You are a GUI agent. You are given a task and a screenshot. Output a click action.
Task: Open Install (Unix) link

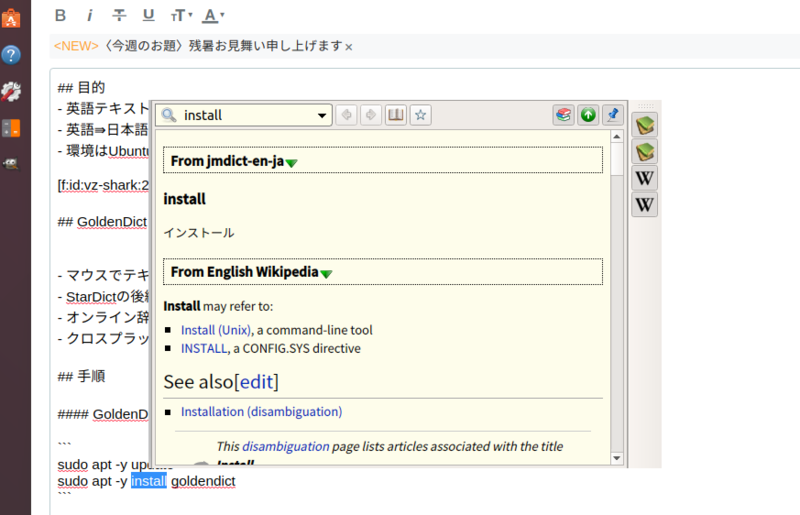tap(216, 330)
